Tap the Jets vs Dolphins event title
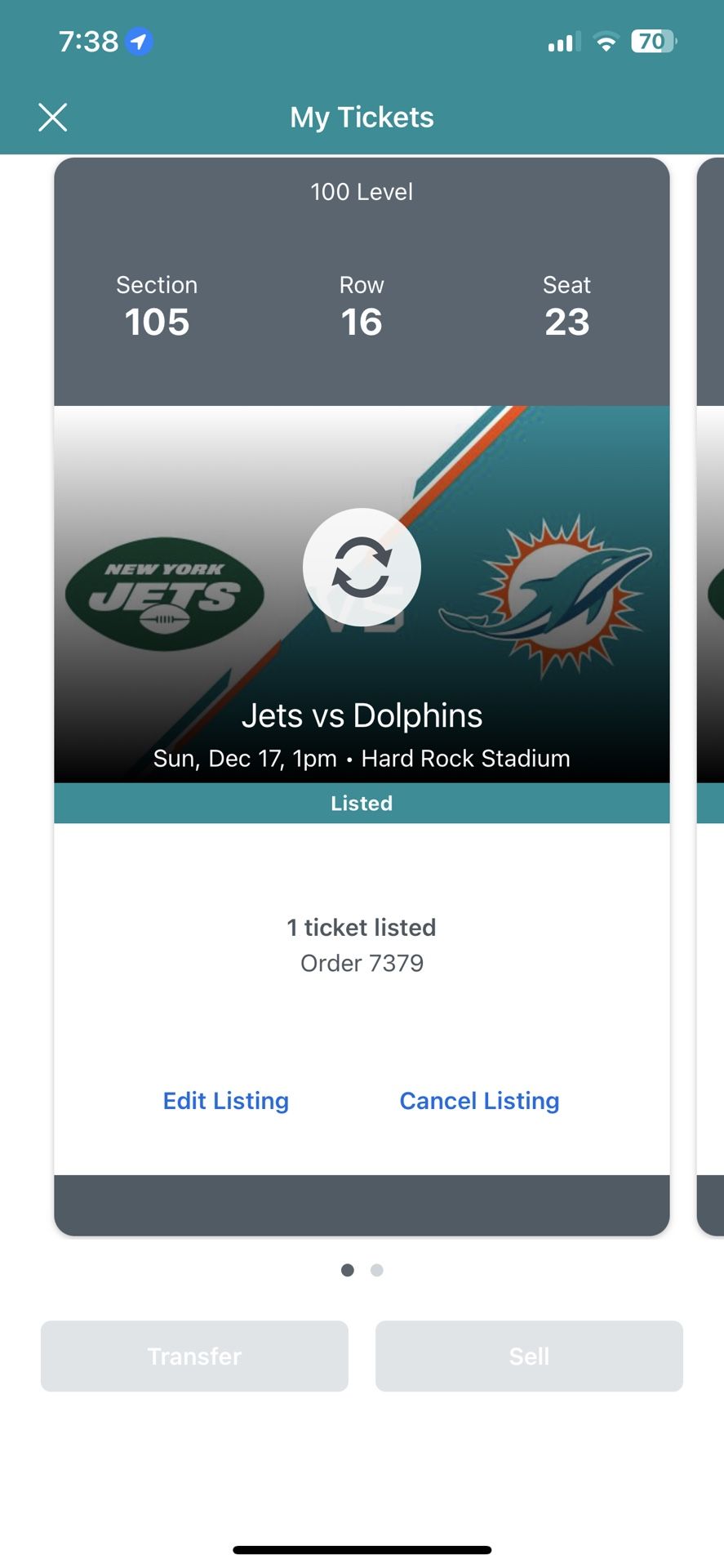 (362, 716)
